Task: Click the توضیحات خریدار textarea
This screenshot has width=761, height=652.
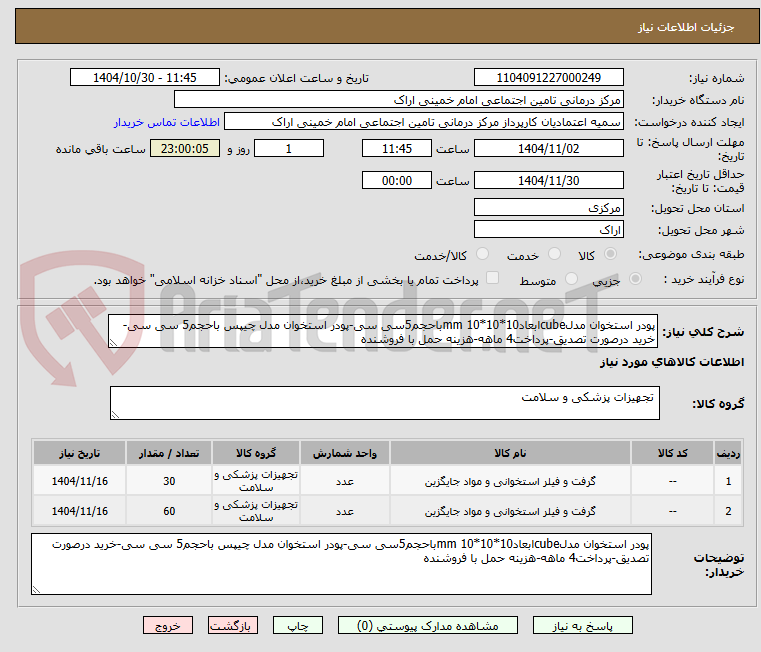Action: pyautogui.click(x=341, y=564)
